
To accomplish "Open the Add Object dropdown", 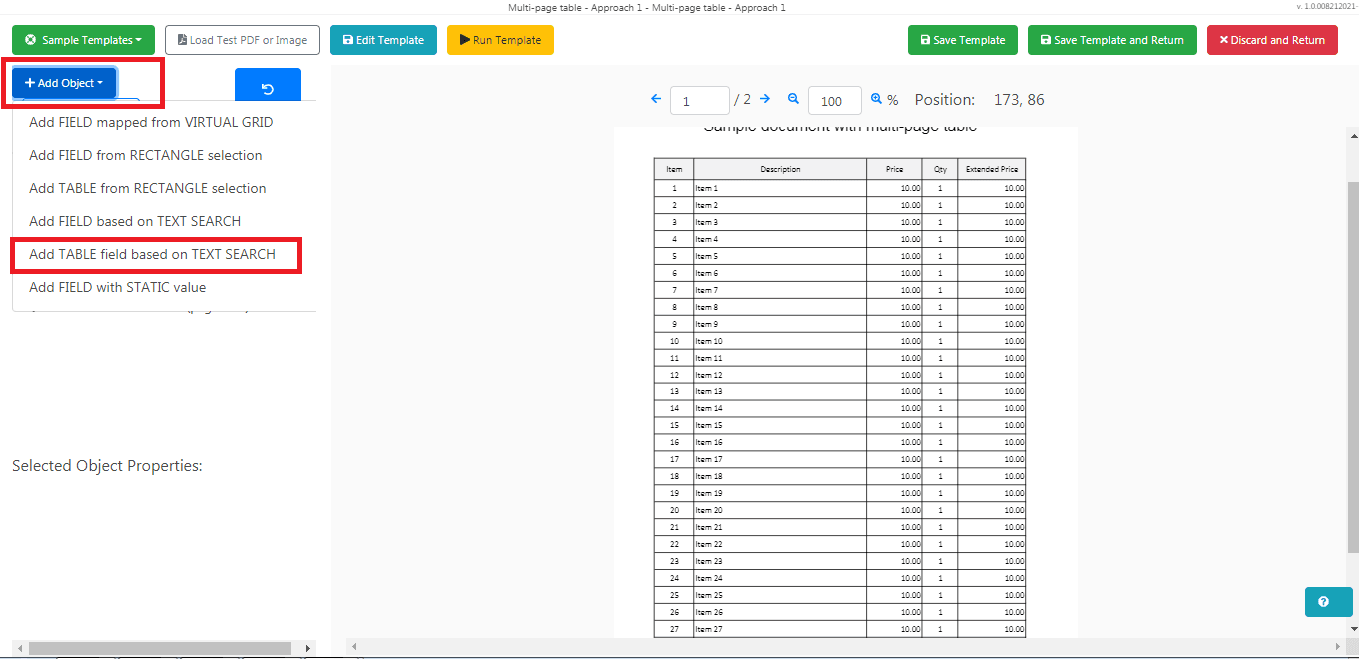I will (x=63, y=83).
